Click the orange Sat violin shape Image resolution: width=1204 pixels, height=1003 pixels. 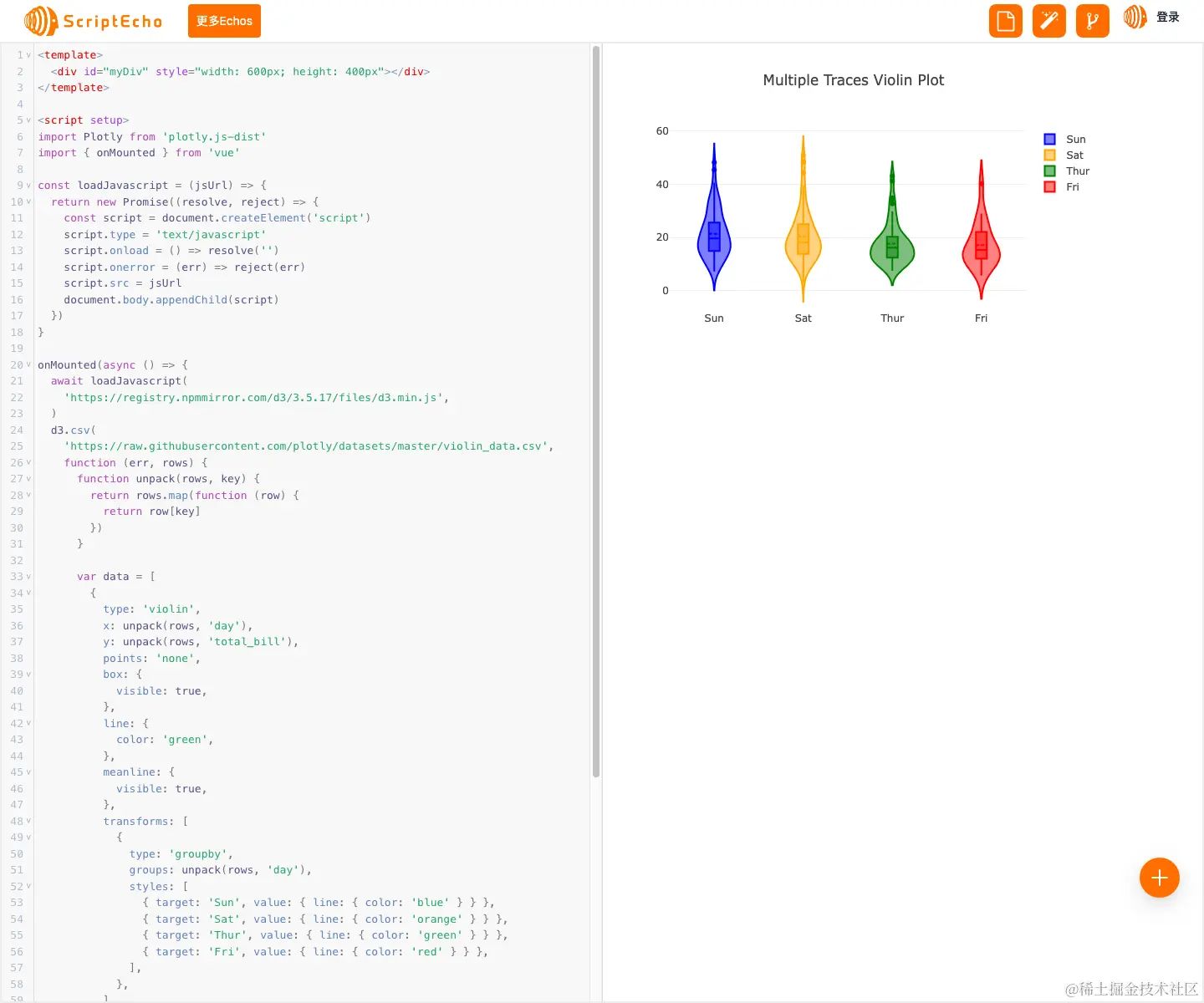(x=804, y=244)
